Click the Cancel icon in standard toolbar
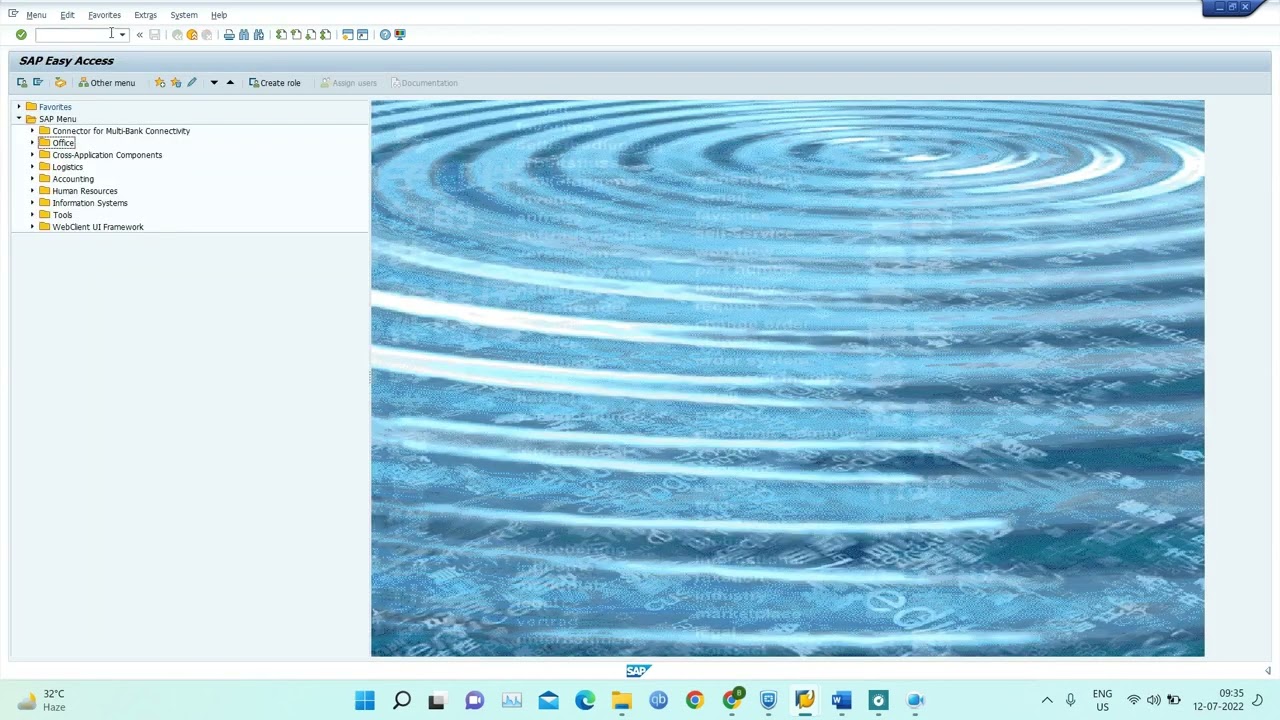 [x=207, y=35]
